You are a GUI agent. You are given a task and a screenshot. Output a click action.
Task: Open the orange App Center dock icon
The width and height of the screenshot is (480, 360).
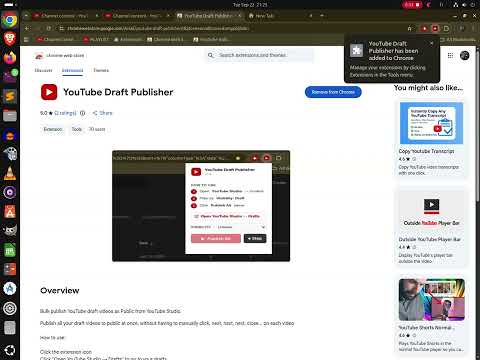pos(10,212)
